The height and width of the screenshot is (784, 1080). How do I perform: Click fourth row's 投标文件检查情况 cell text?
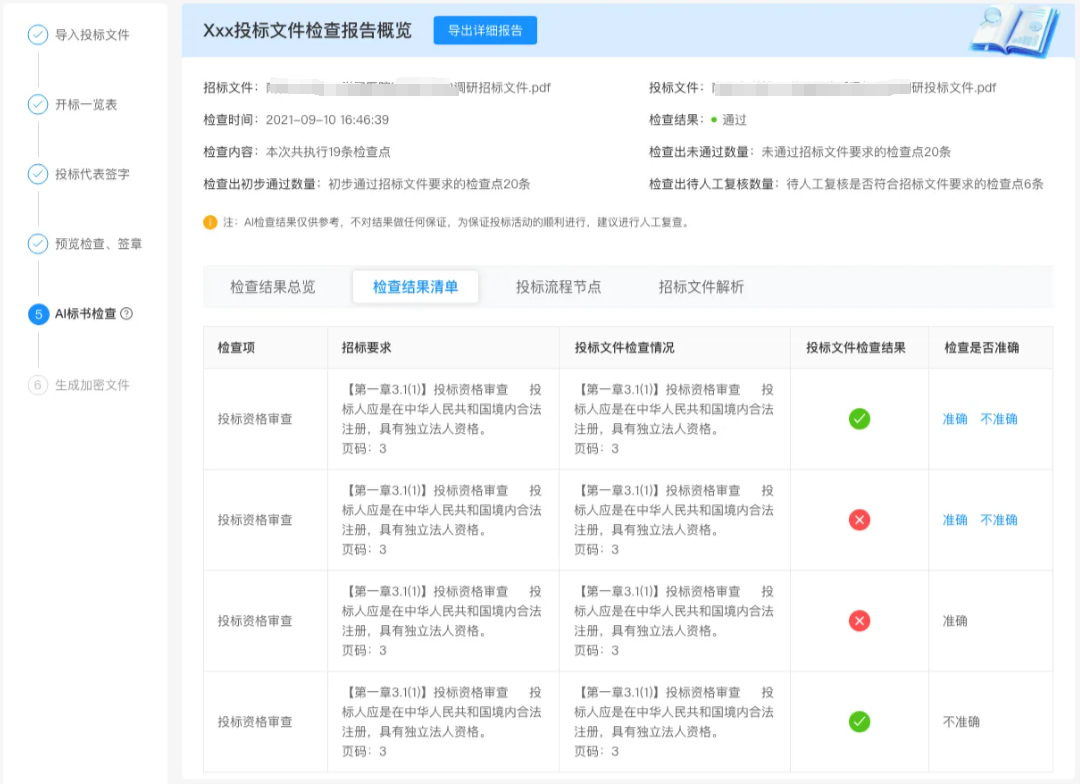coord(674,721)
